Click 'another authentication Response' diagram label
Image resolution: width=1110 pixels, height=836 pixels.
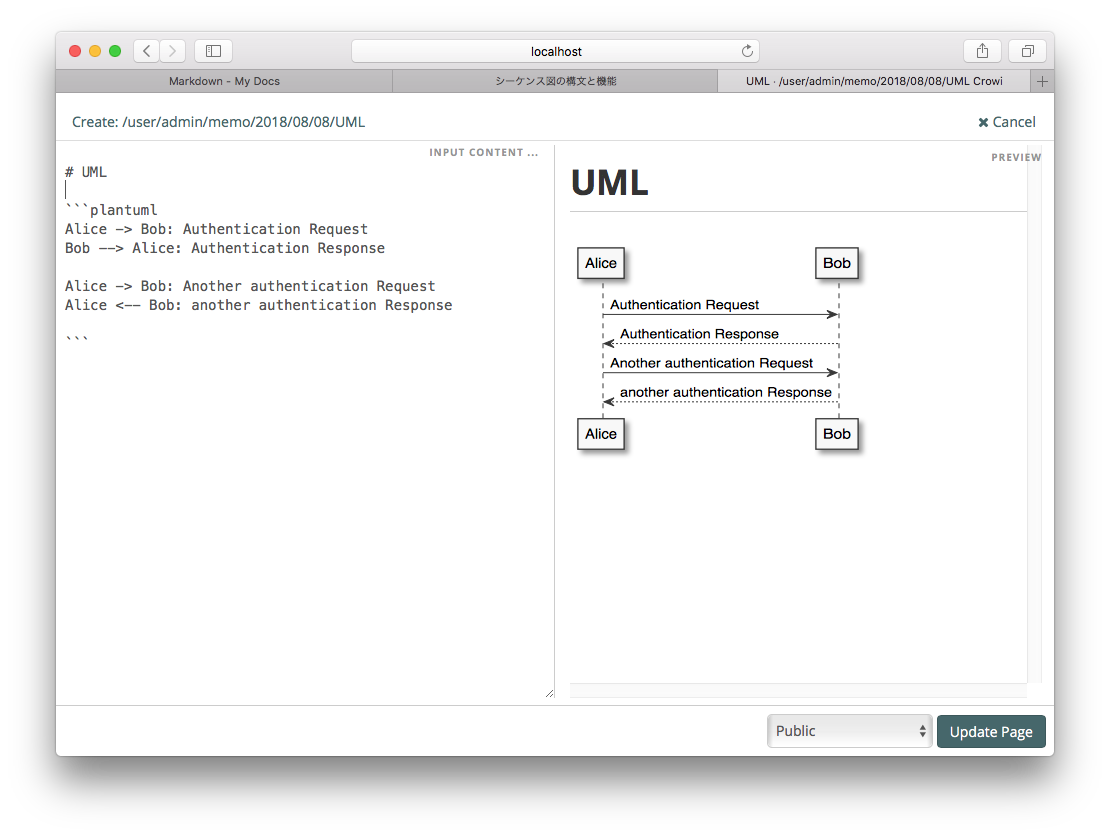pos(726,392)
